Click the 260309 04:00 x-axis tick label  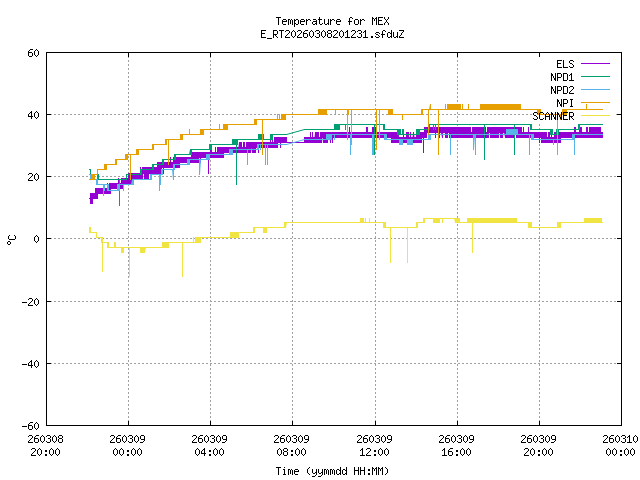210,445
